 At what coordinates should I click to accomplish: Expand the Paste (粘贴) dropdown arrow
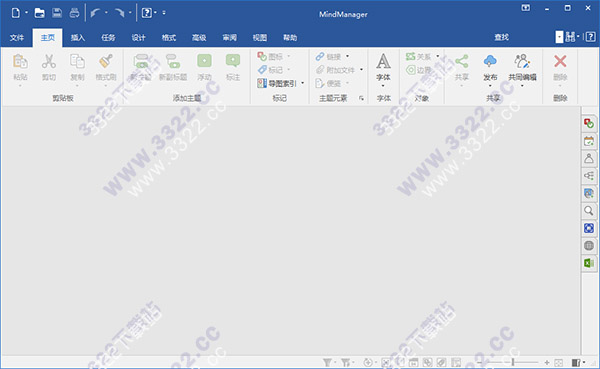coord(20,86)
